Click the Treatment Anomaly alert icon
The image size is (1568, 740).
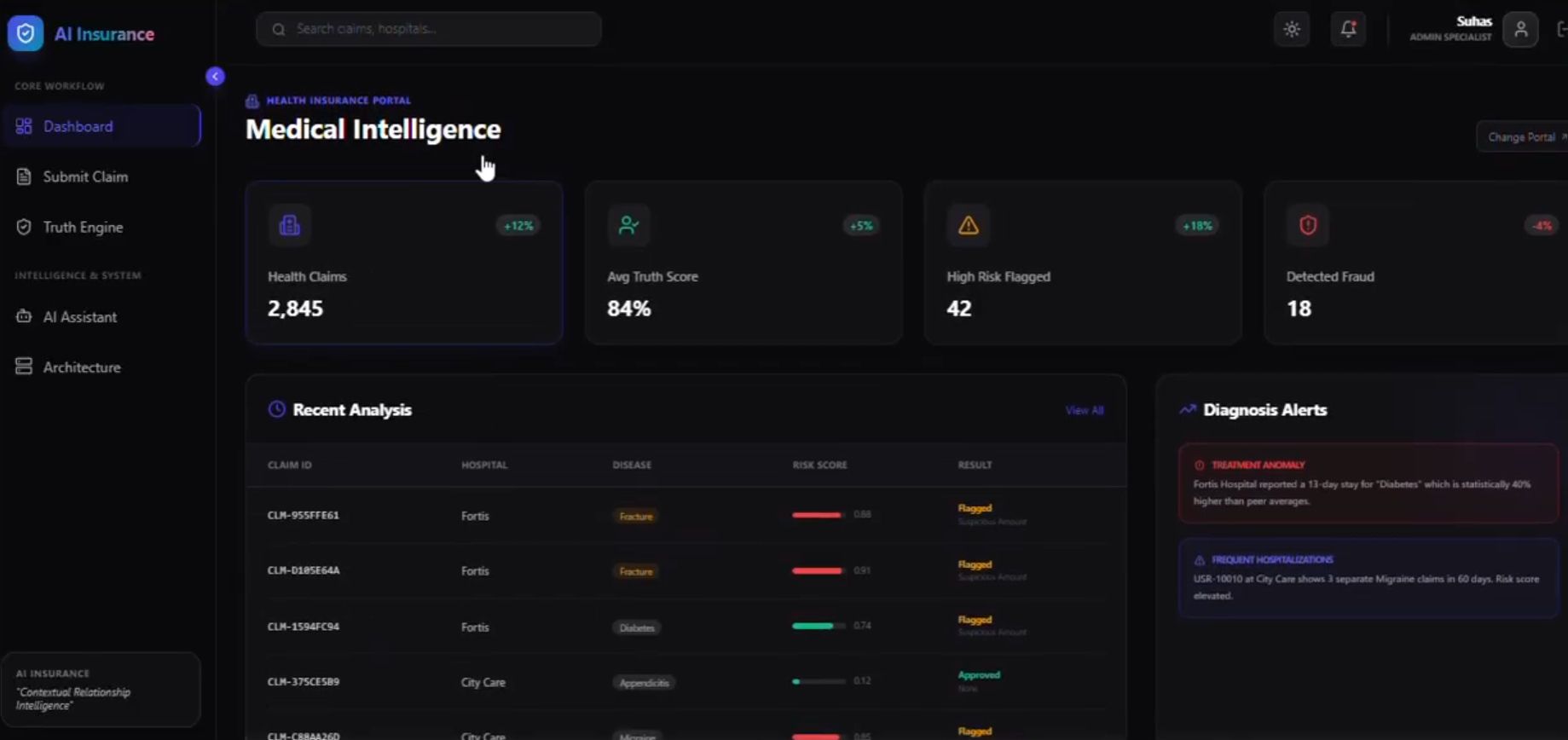pyautogui.click(x=1200, y=465)
